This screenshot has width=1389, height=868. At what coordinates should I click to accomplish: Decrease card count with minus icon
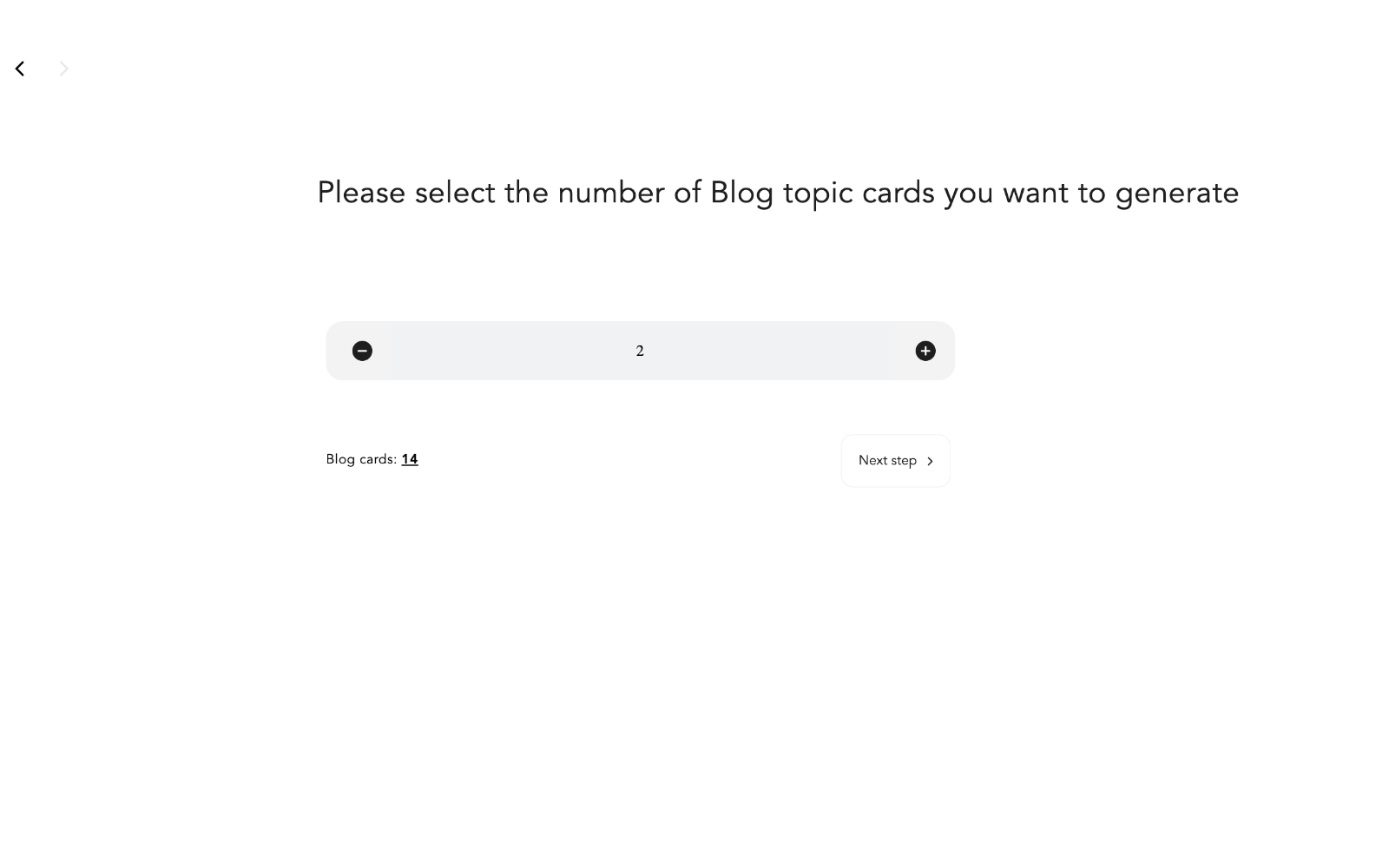tap(362, 351)
